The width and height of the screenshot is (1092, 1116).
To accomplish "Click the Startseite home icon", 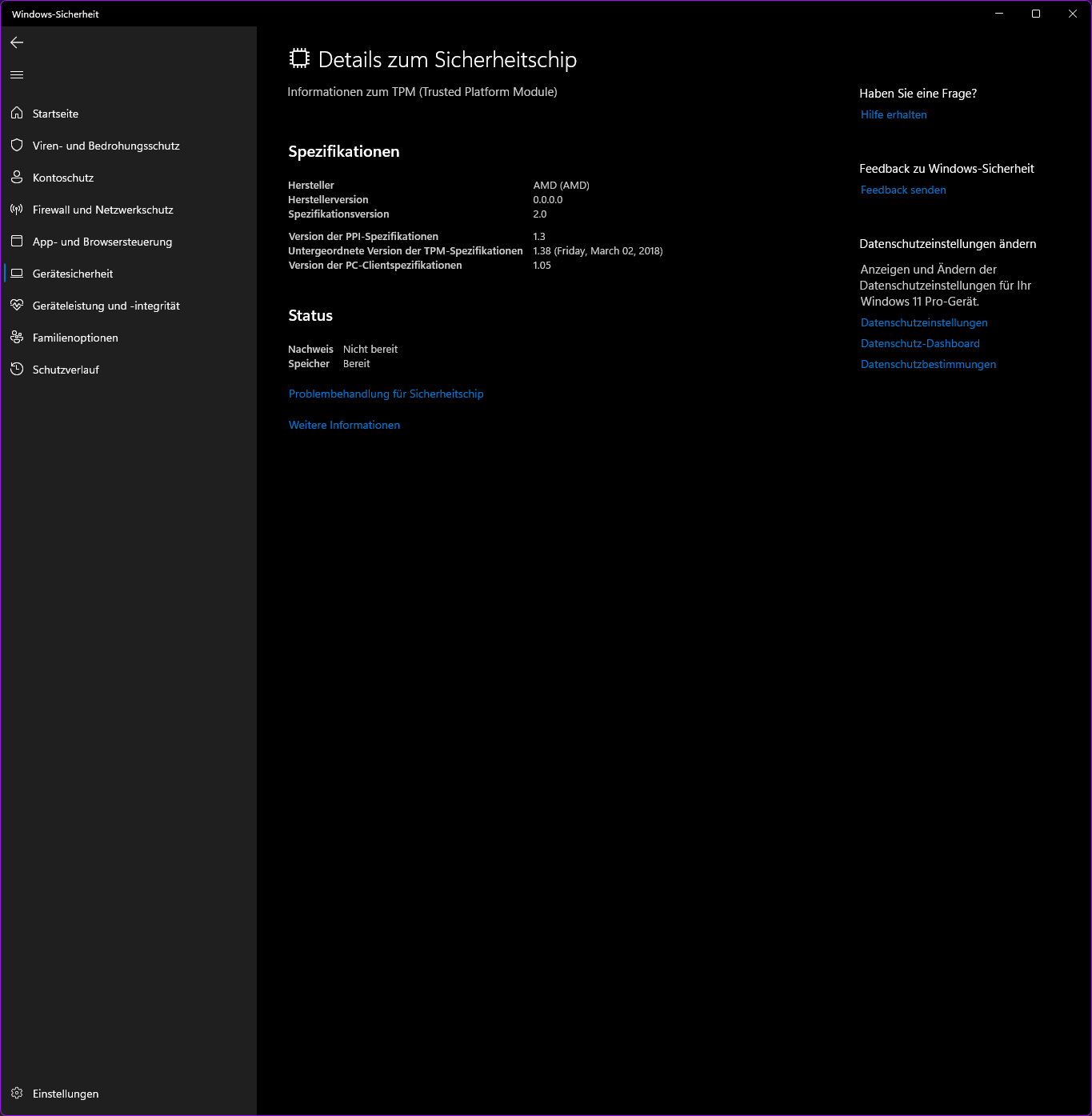I will pos(17,113).
